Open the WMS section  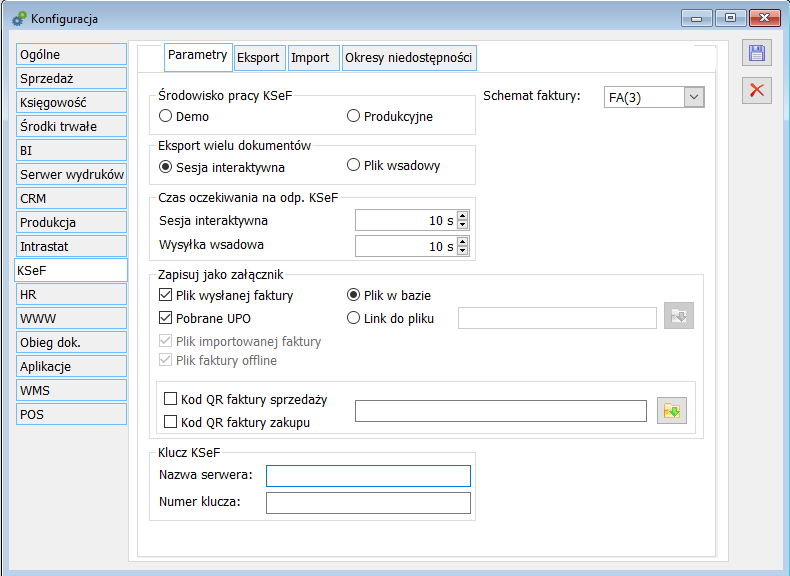pos(71,391)
